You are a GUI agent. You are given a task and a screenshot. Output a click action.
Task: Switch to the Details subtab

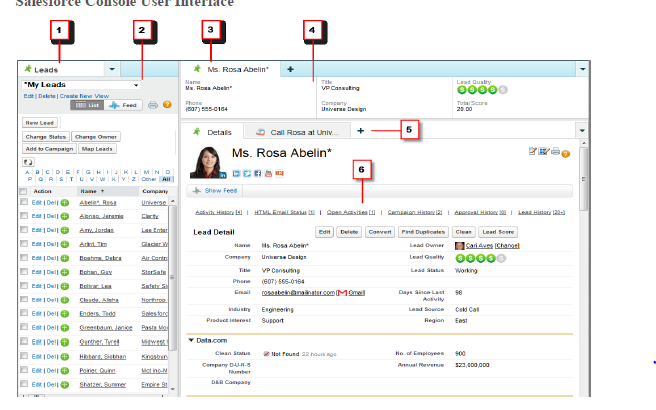(x=213, y=132)
